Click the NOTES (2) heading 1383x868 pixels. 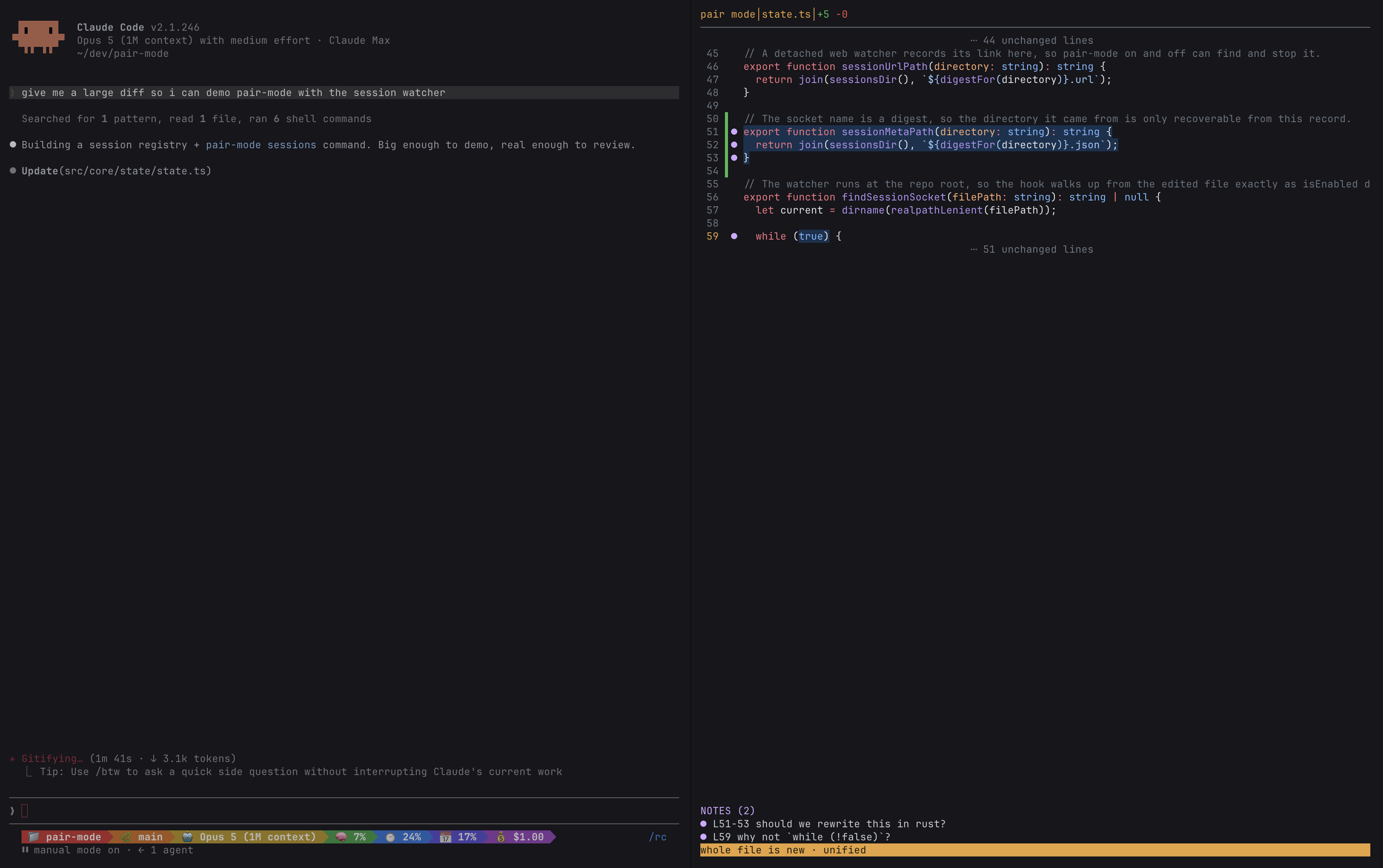727,811
